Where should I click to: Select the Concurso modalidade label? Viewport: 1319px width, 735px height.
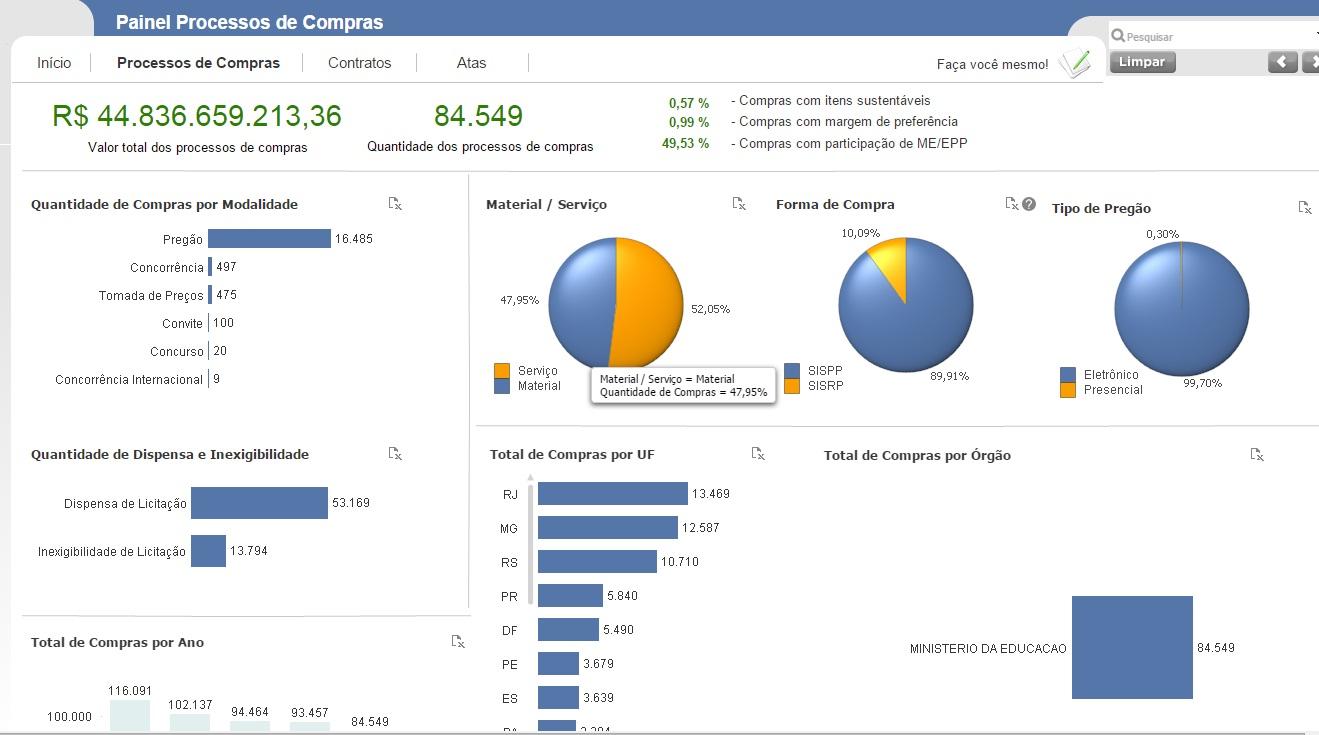(177, 351)
